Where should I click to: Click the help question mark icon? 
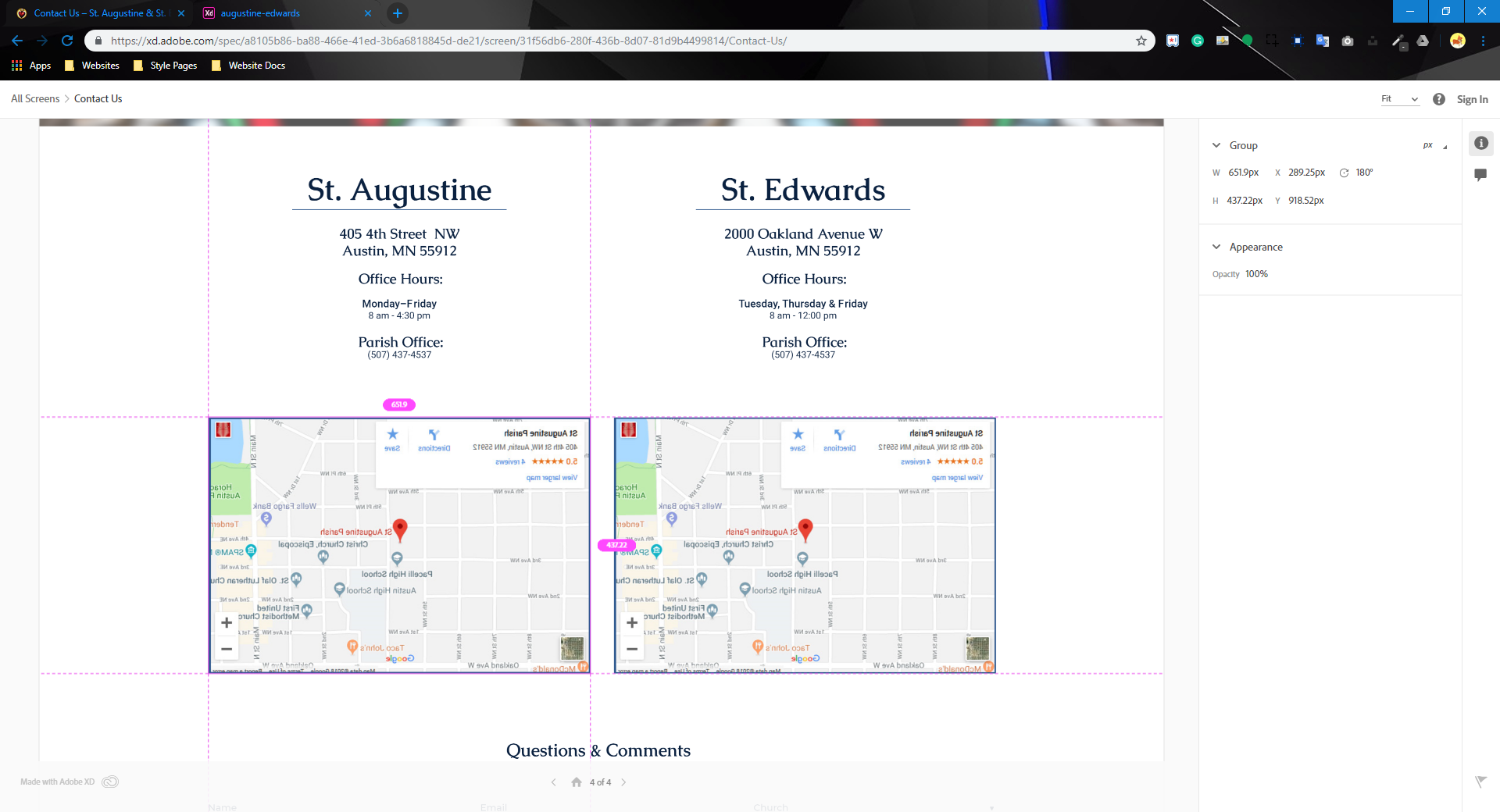coord(1438,99)
